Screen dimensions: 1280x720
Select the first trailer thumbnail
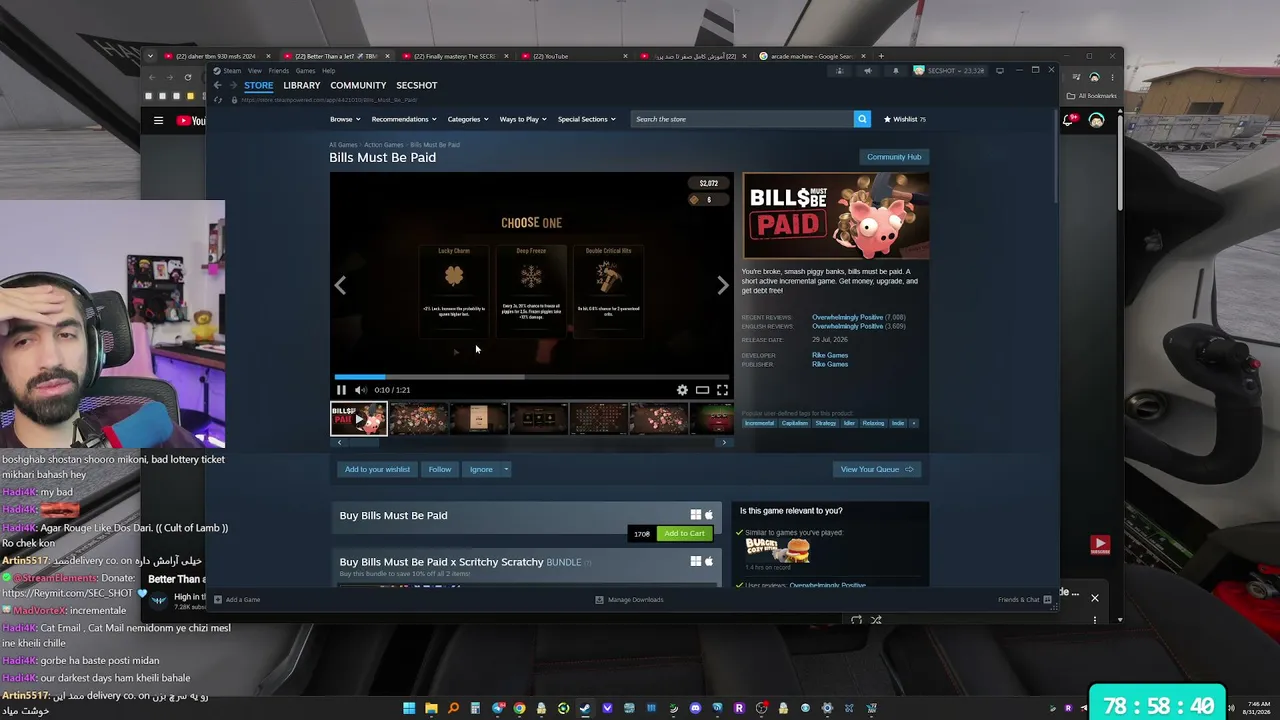click(x=359, y=418)
